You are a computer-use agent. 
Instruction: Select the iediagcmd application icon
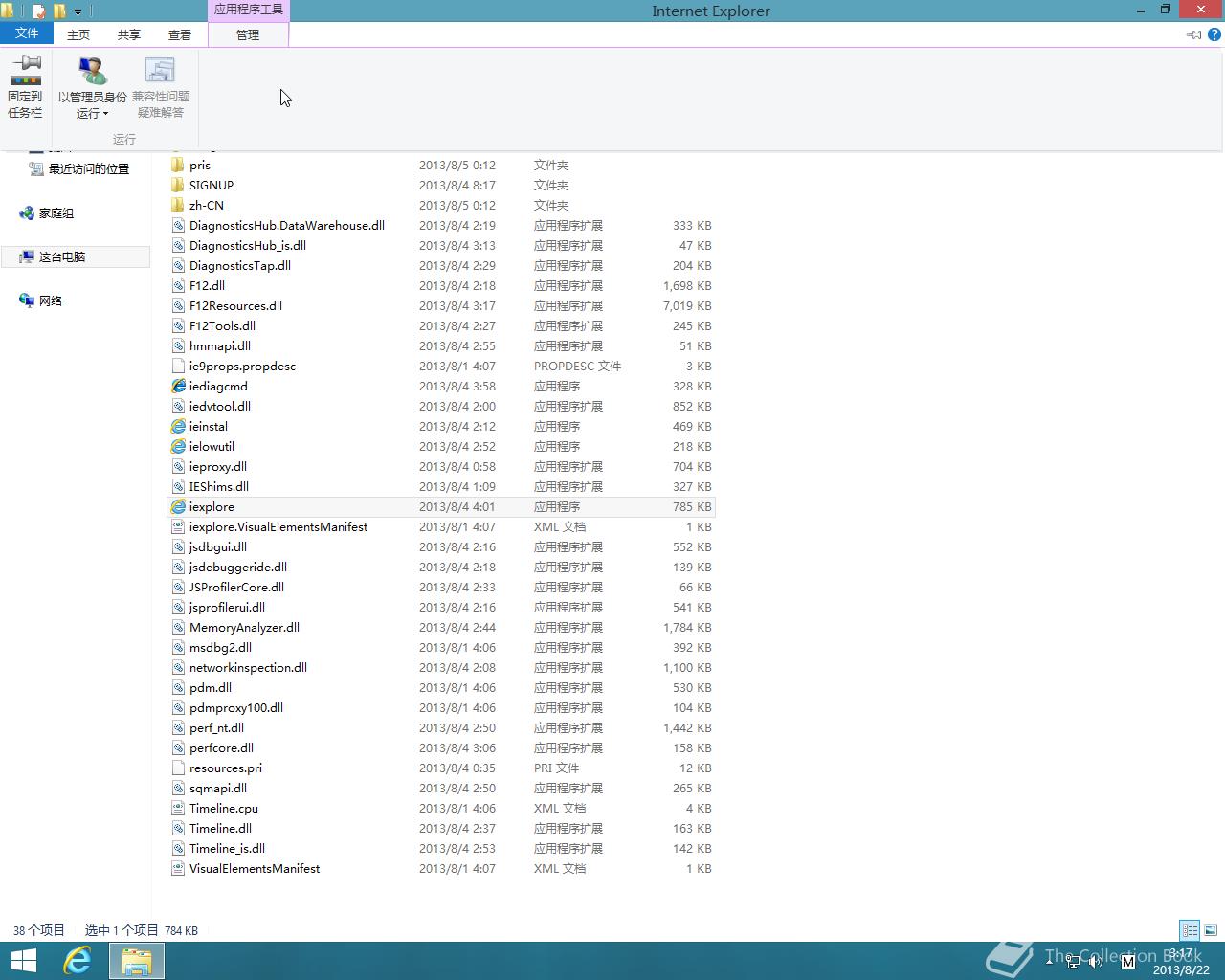178,386
